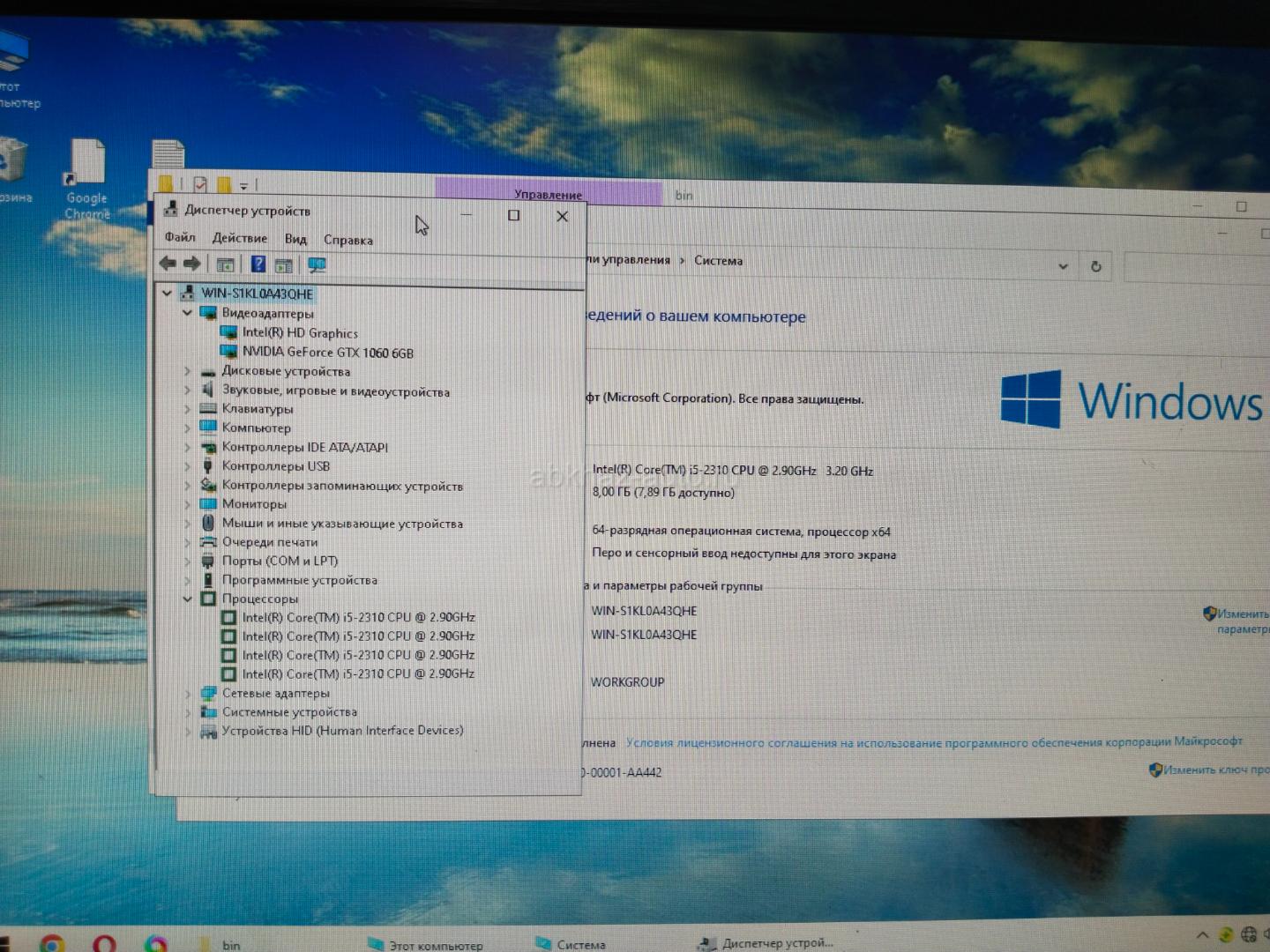This screenshot has height=952, width=1270.
Task: Open the Вид menu
Action: click(x=295, y=239)
